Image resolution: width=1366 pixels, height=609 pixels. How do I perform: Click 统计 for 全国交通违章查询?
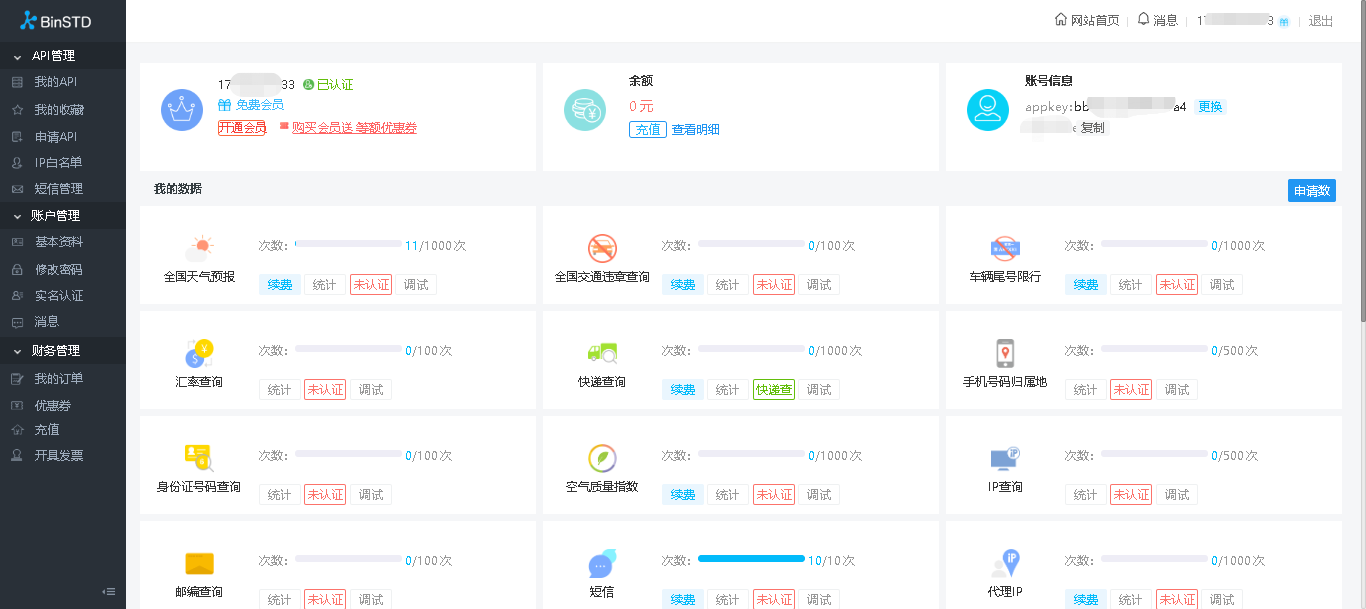pos(727,285)
